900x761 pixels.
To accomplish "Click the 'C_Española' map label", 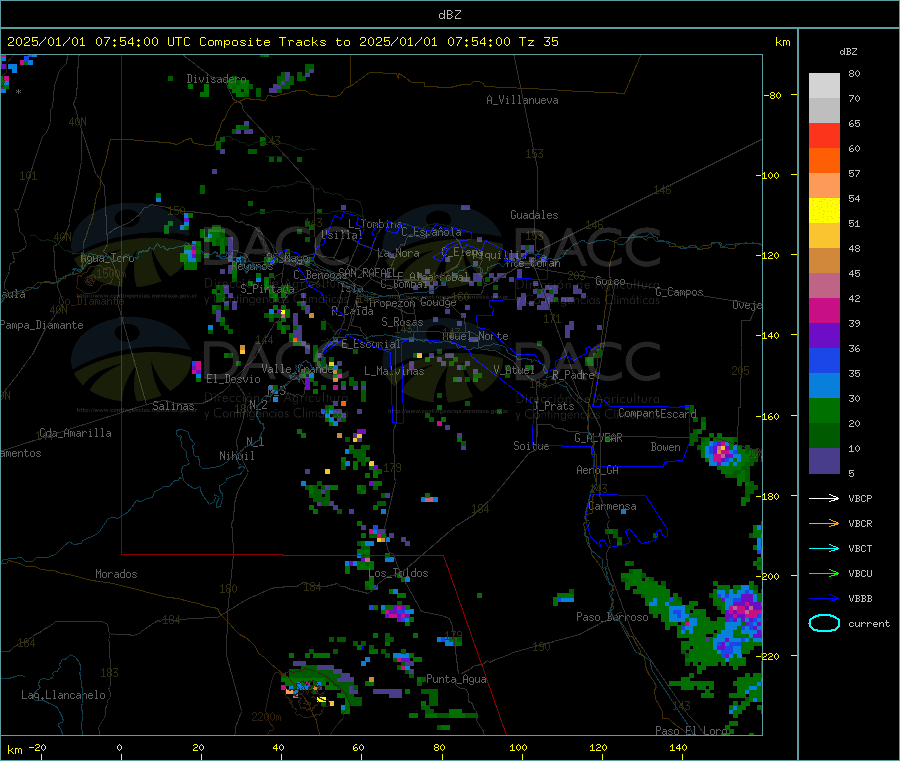I will pyautogui.click(x=432, y=232).
